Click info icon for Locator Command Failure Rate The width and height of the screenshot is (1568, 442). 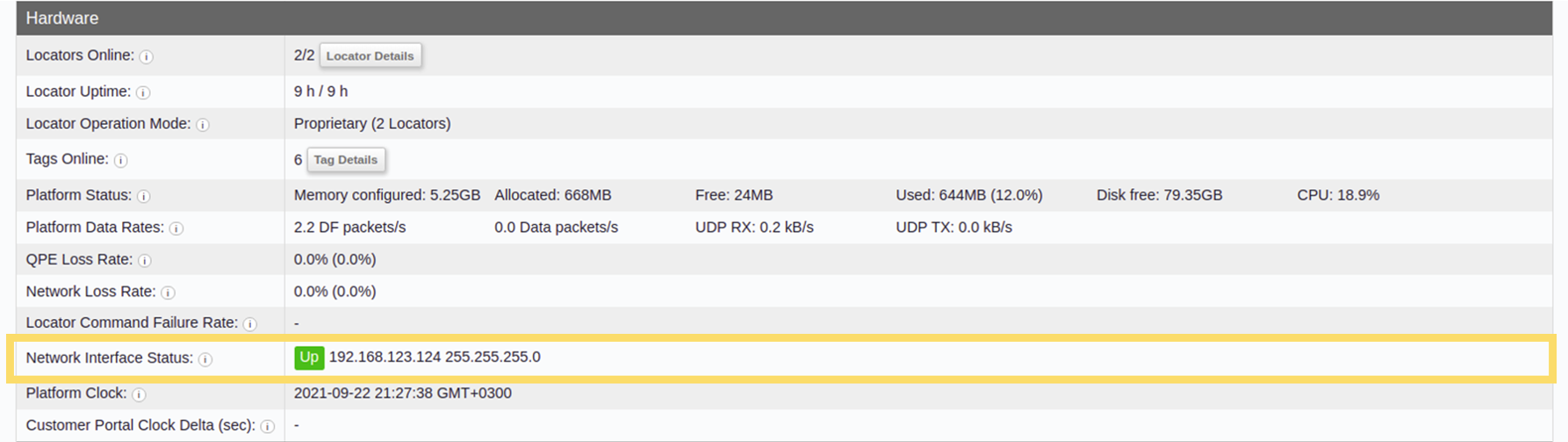(x=250, y=324)
